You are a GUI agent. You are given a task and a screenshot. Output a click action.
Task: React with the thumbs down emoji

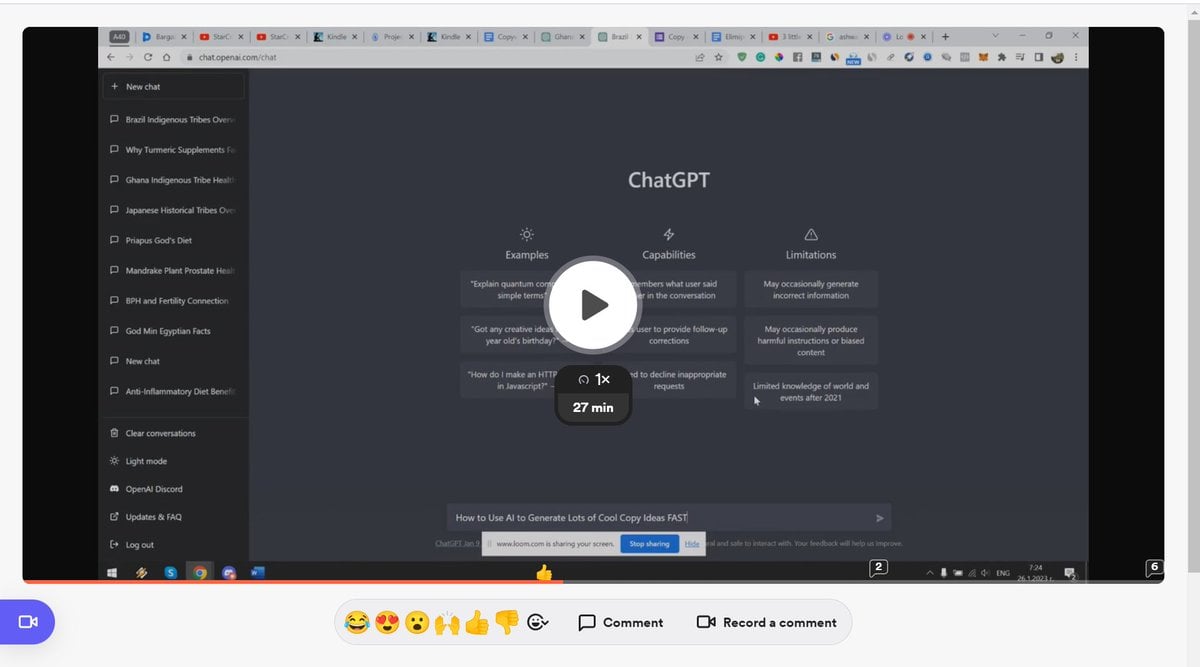[507, 622]
